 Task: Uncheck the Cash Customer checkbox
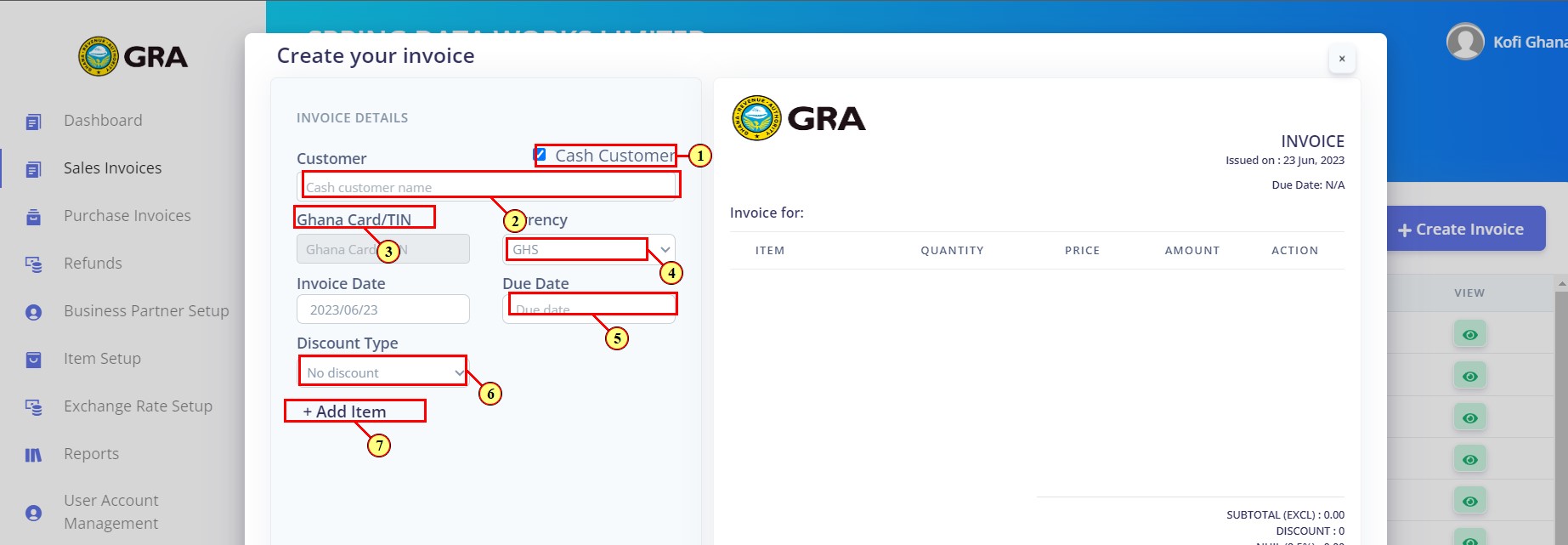tap(540, 155)
